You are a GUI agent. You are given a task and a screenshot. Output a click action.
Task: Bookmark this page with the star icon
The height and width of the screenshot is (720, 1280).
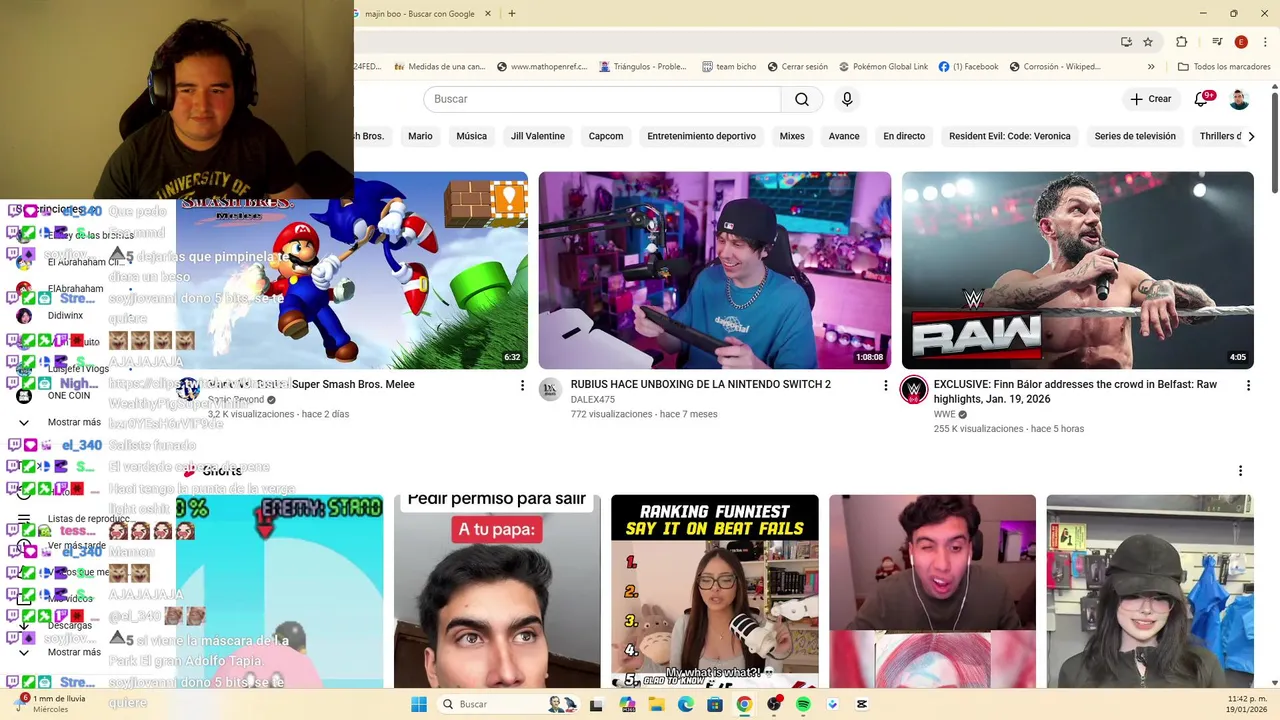coord(1148,42)
